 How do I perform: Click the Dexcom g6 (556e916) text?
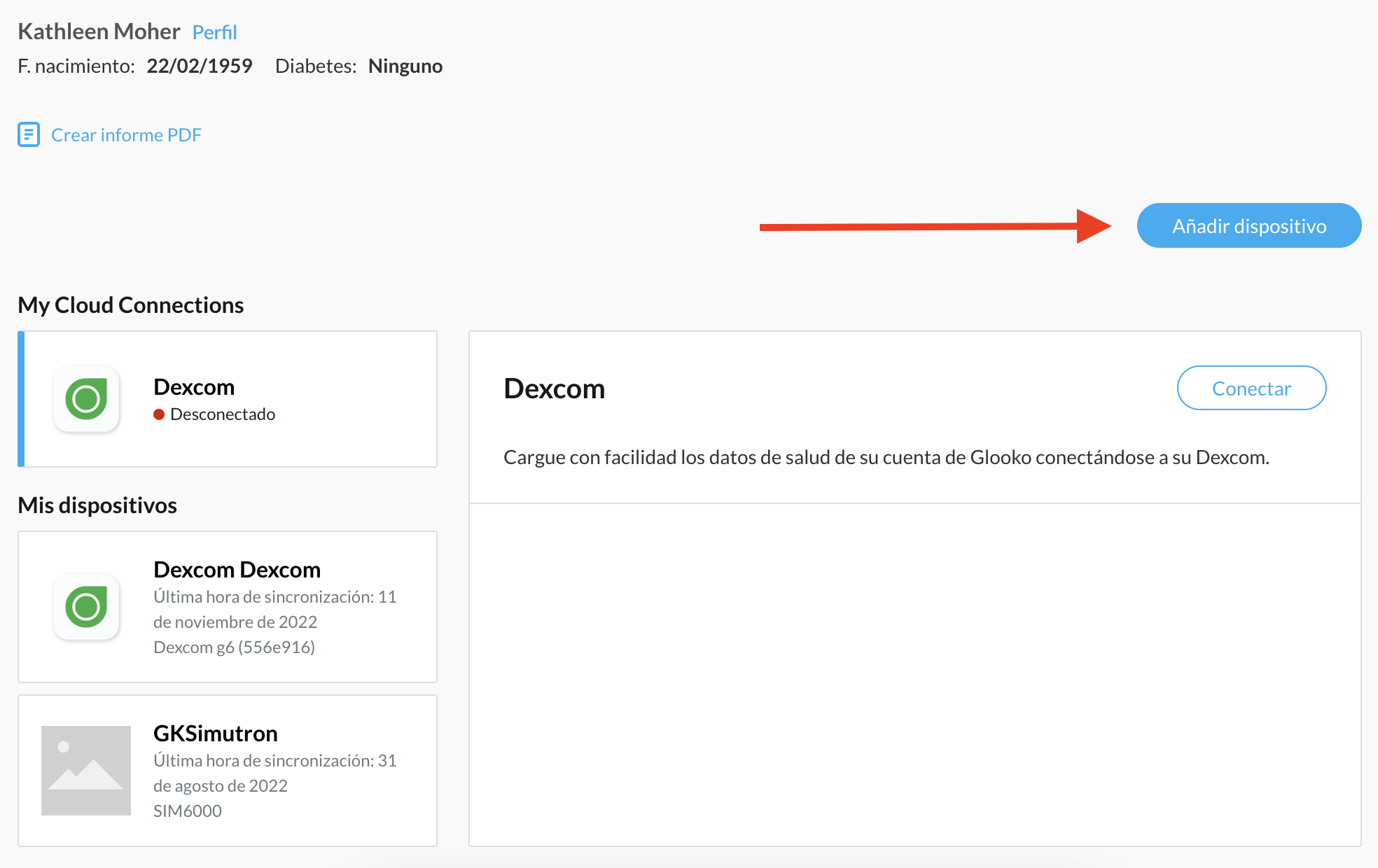click(234, 647)
